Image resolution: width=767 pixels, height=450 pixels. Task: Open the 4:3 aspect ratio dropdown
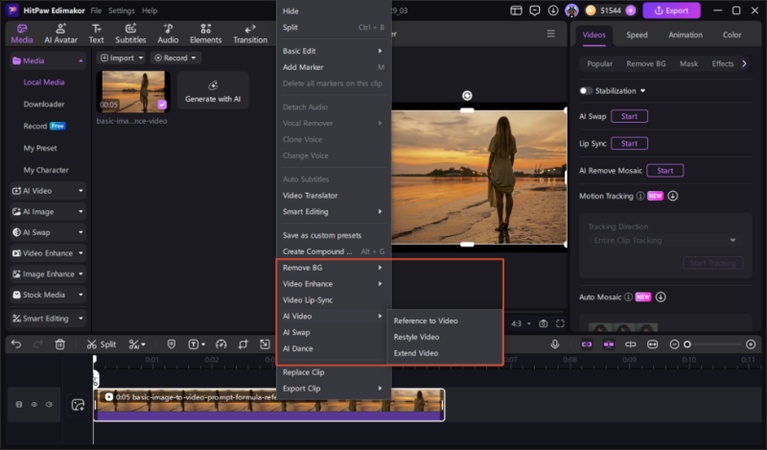[521, 324]
